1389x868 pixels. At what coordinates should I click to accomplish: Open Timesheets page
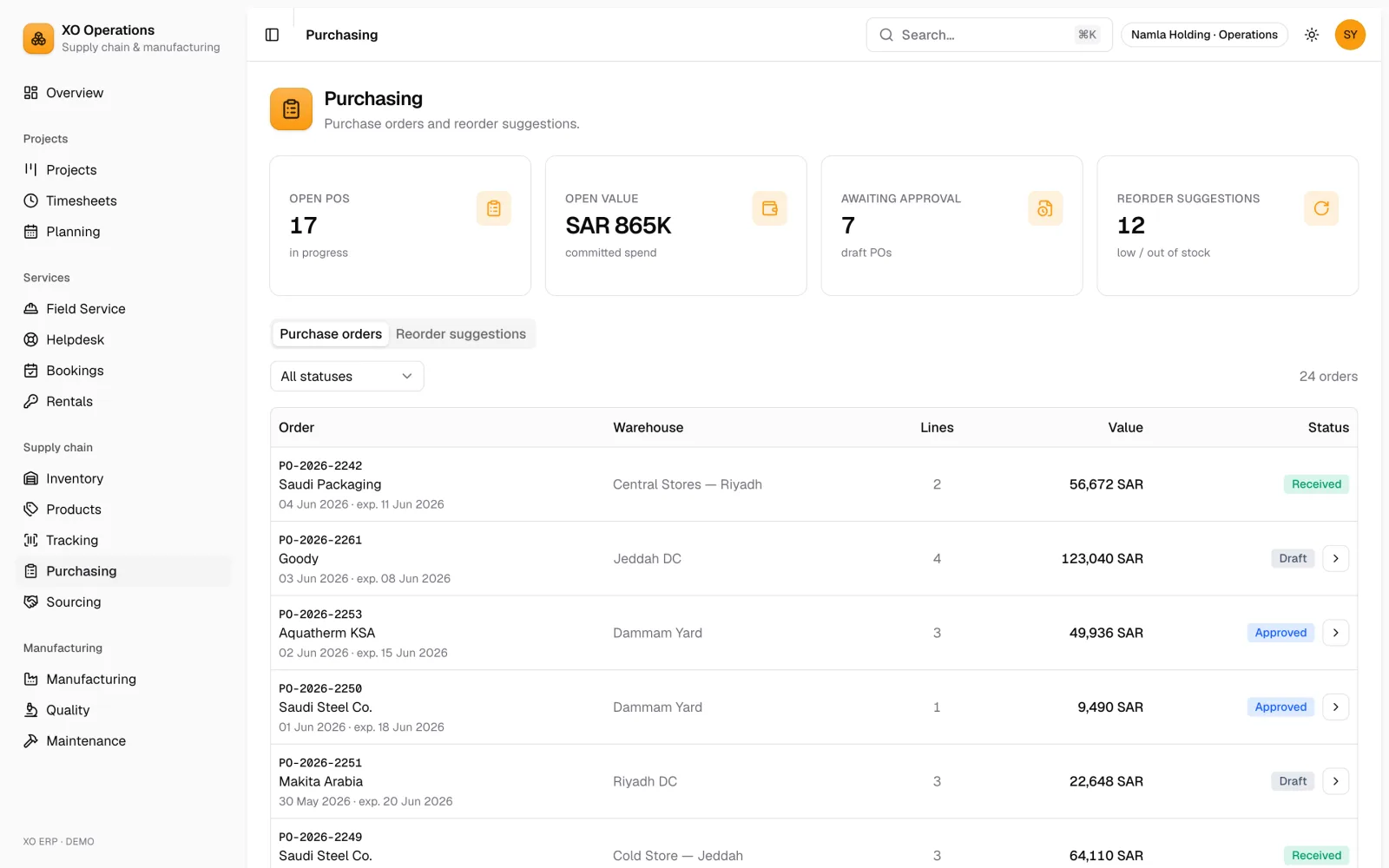coord(124,201)
